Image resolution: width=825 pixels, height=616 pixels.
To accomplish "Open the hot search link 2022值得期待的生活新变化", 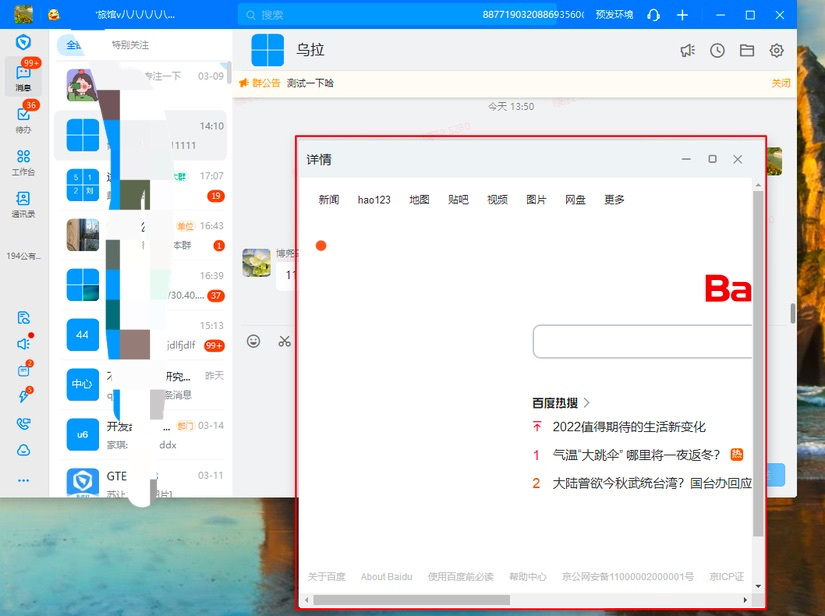I will coord(629,427).
